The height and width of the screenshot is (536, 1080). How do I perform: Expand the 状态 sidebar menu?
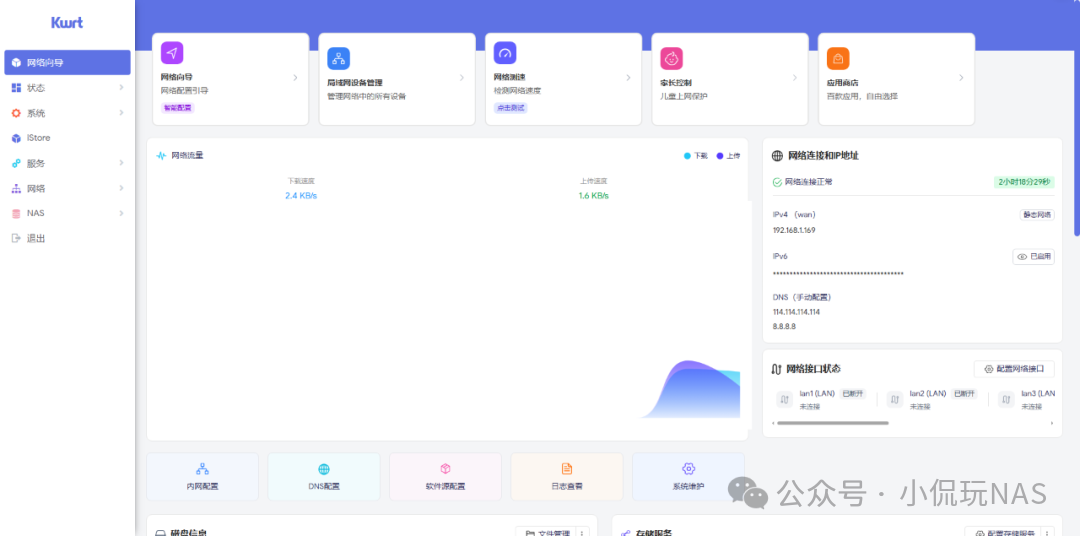click(x=67, y=87)
